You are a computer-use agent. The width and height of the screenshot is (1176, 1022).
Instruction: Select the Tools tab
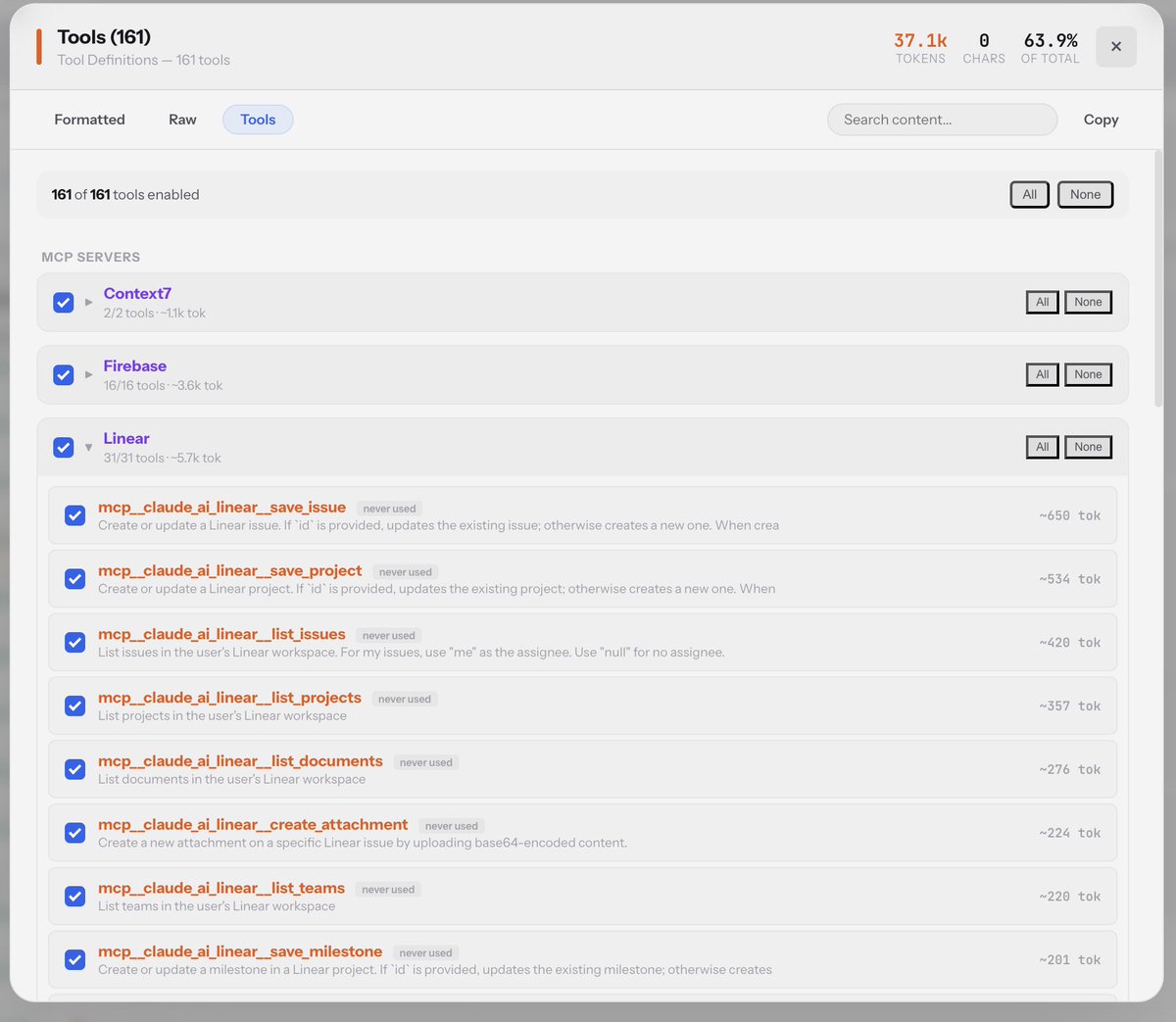tap(258, 120)
